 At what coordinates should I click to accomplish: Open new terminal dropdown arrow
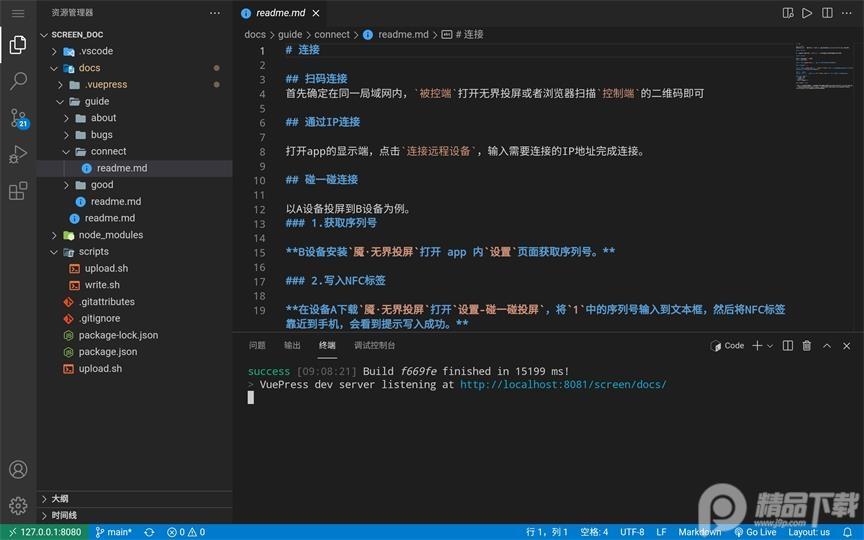tap(769, 346)
